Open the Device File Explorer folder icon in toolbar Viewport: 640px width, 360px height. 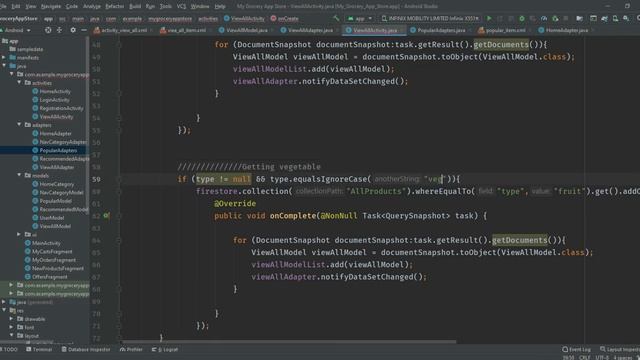tap(579, 18)
